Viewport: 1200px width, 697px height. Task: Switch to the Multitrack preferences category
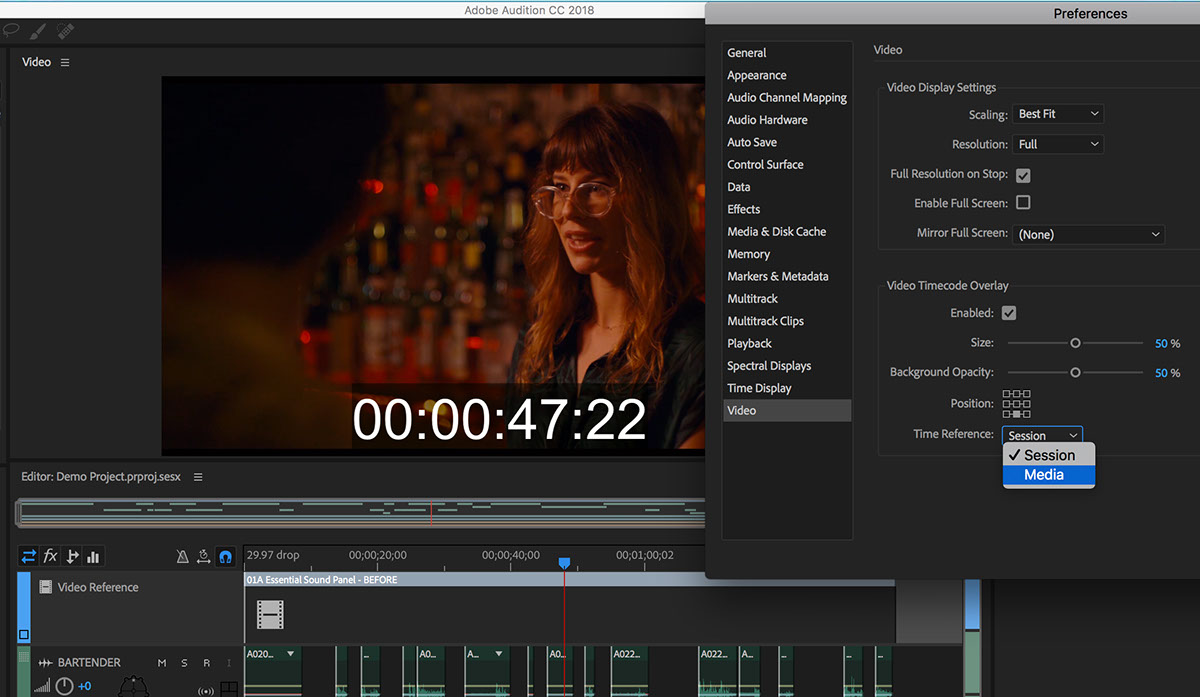pyautogui.click(x=752, y=298)
